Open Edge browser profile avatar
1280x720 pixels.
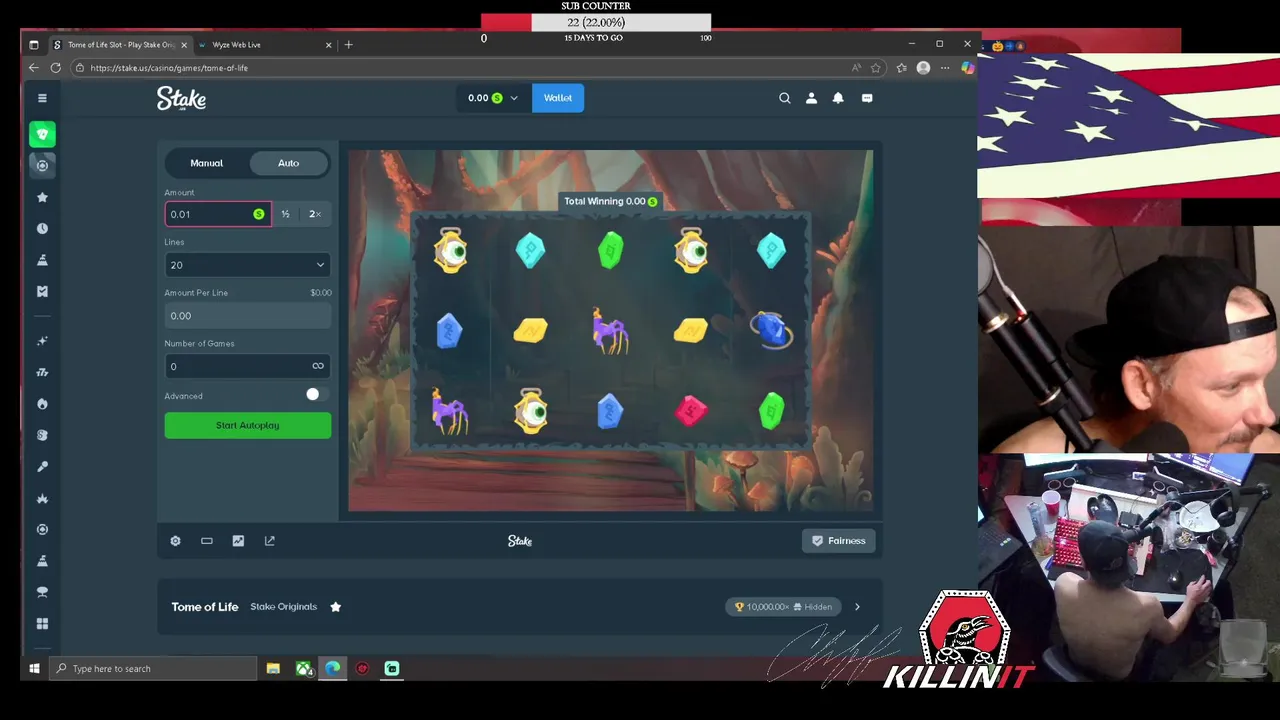[x=923, y=68]
